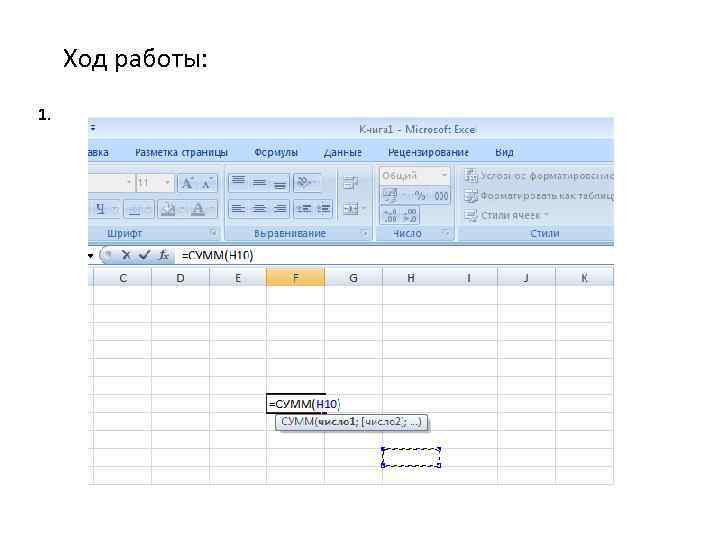Open the Шрифт group dialog launcher
The height and width of the screenshot is (540, 720).
[213, 233]
